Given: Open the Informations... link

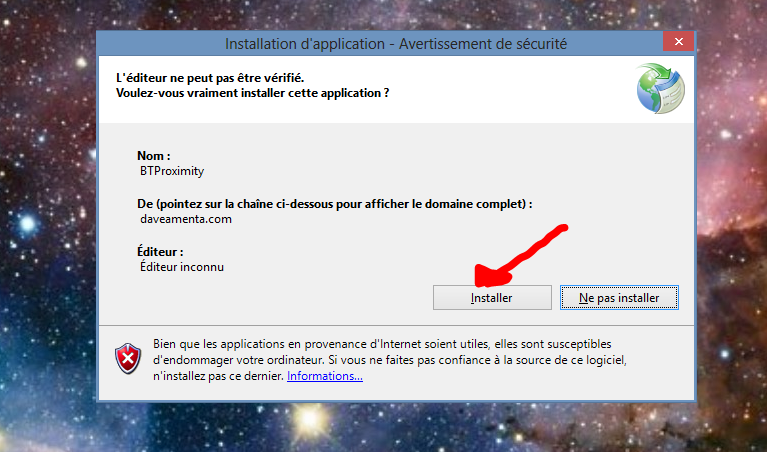Looking at the screenshot, I should point(325,376).
